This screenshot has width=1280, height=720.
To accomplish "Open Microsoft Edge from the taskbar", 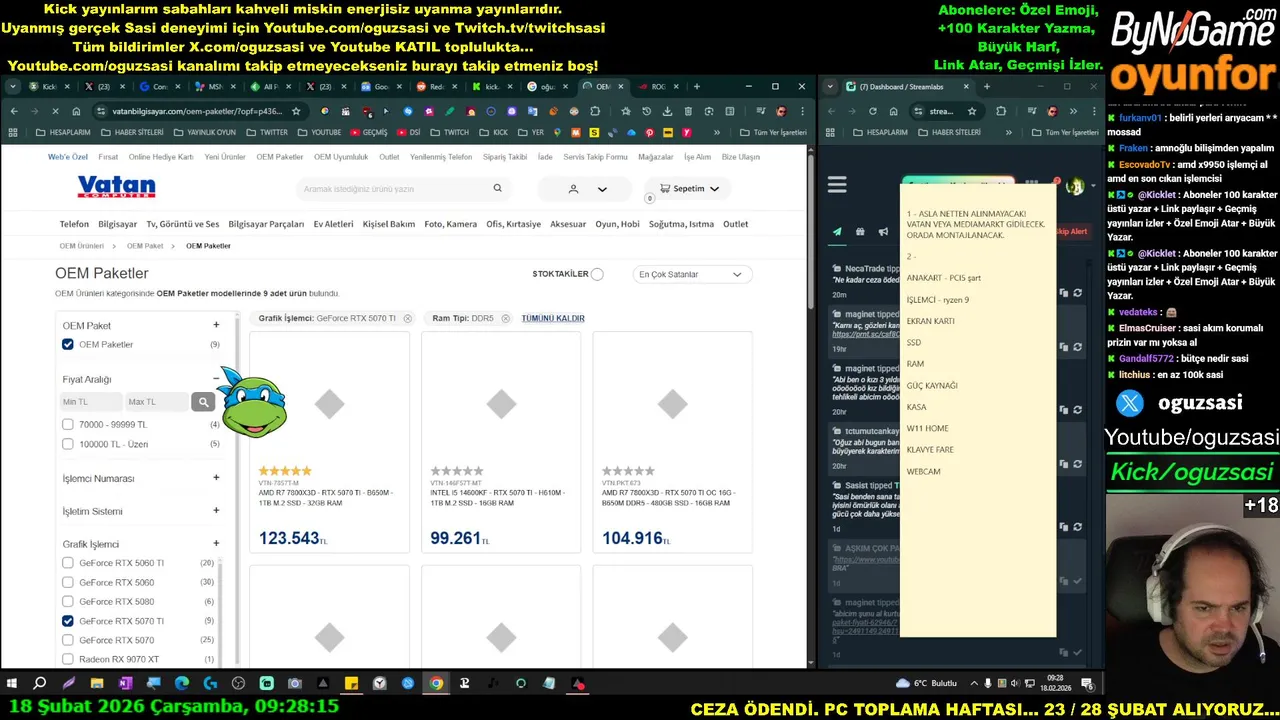I will 182,684.
